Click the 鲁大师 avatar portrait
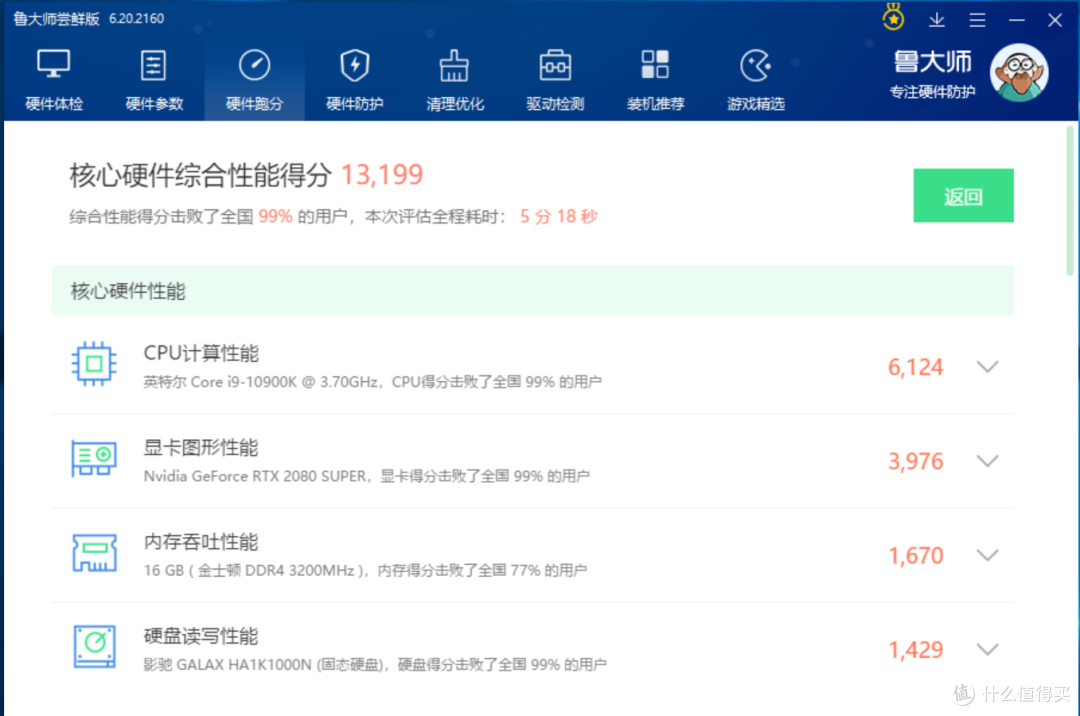Viewport: 1080px width, 716px height. (x=1019, y=73)
